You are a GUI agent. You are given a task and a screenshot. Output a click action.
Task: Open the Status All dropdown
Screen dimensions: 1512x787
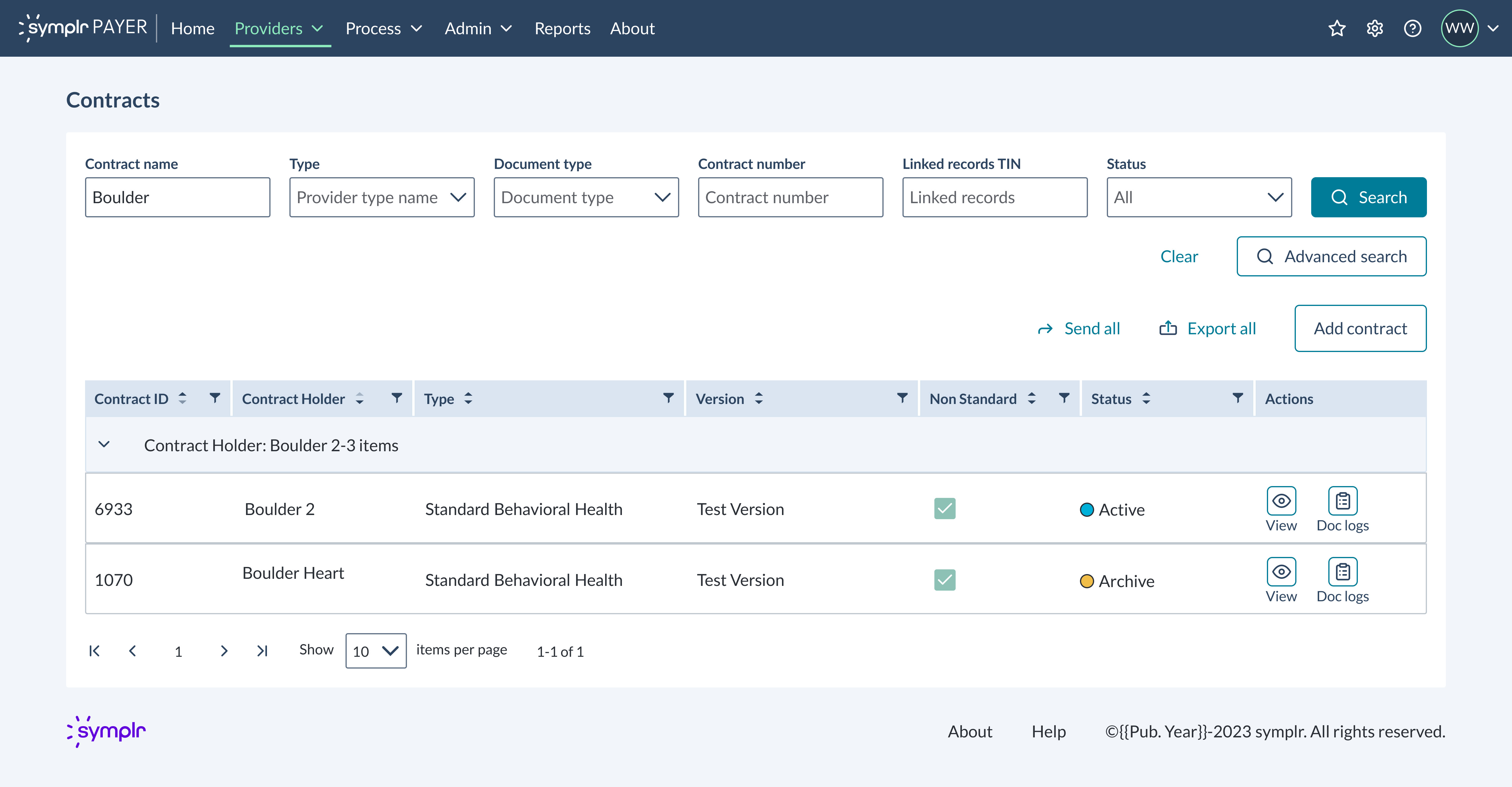(1199, 197)
